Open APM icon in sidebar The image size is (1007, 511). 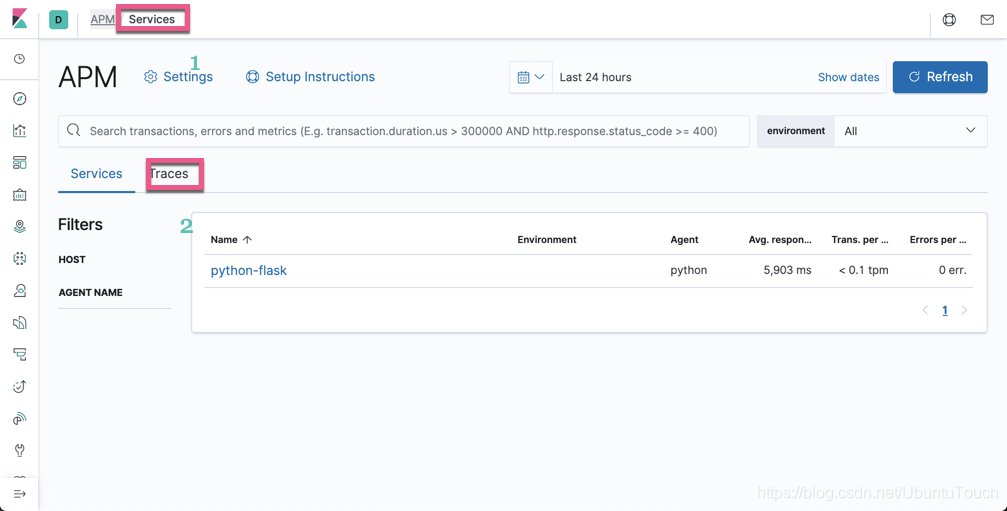pyautogui.click(x=19, y=354)
